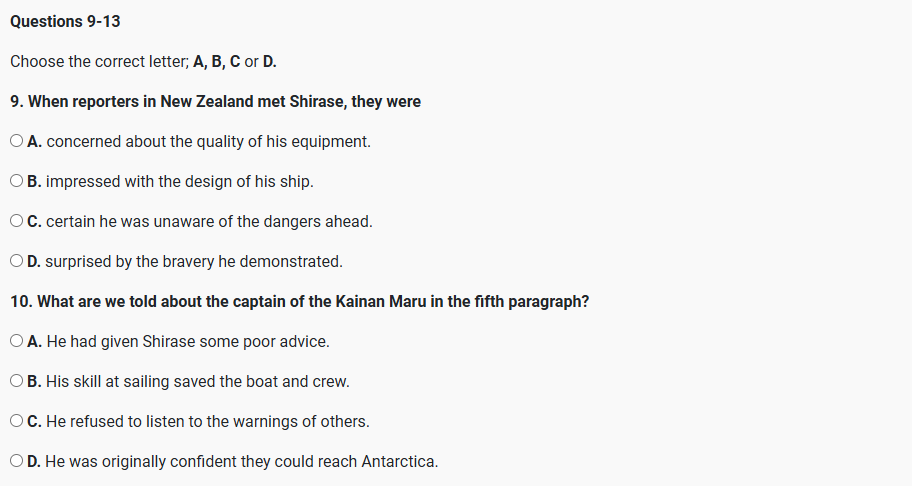The height and width of the screenshot is (486, 912).
Task: Click the "Questions 9-13" heading
Action: [x=65, y=22]
